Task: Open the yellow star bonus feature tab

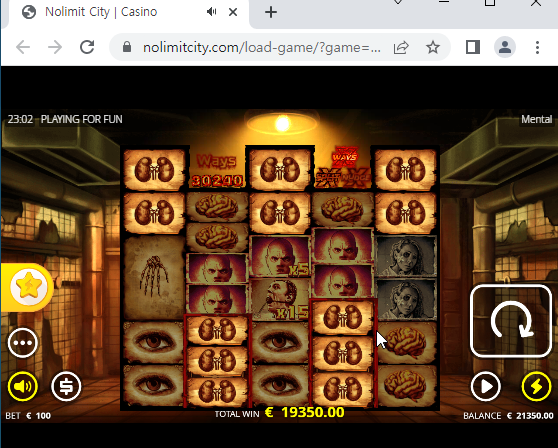Action: tap(28, 287)
